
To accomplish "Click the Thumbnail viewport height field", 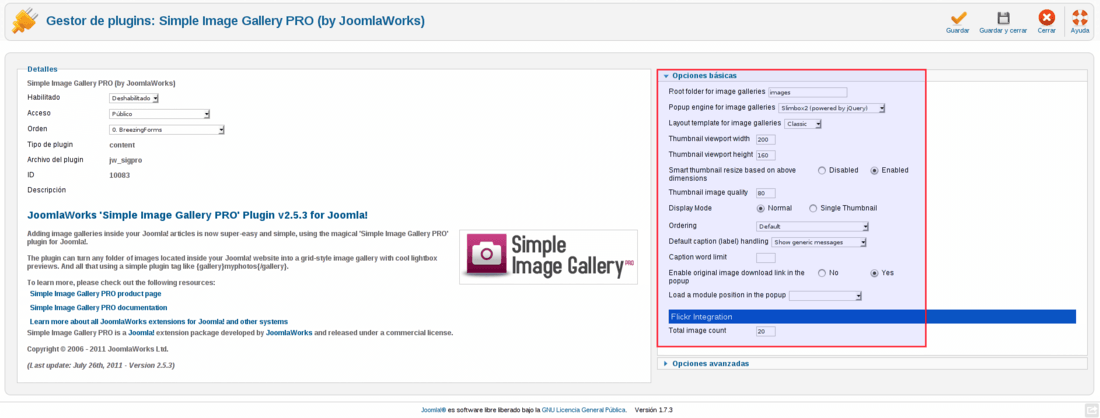I will [766, 155].
